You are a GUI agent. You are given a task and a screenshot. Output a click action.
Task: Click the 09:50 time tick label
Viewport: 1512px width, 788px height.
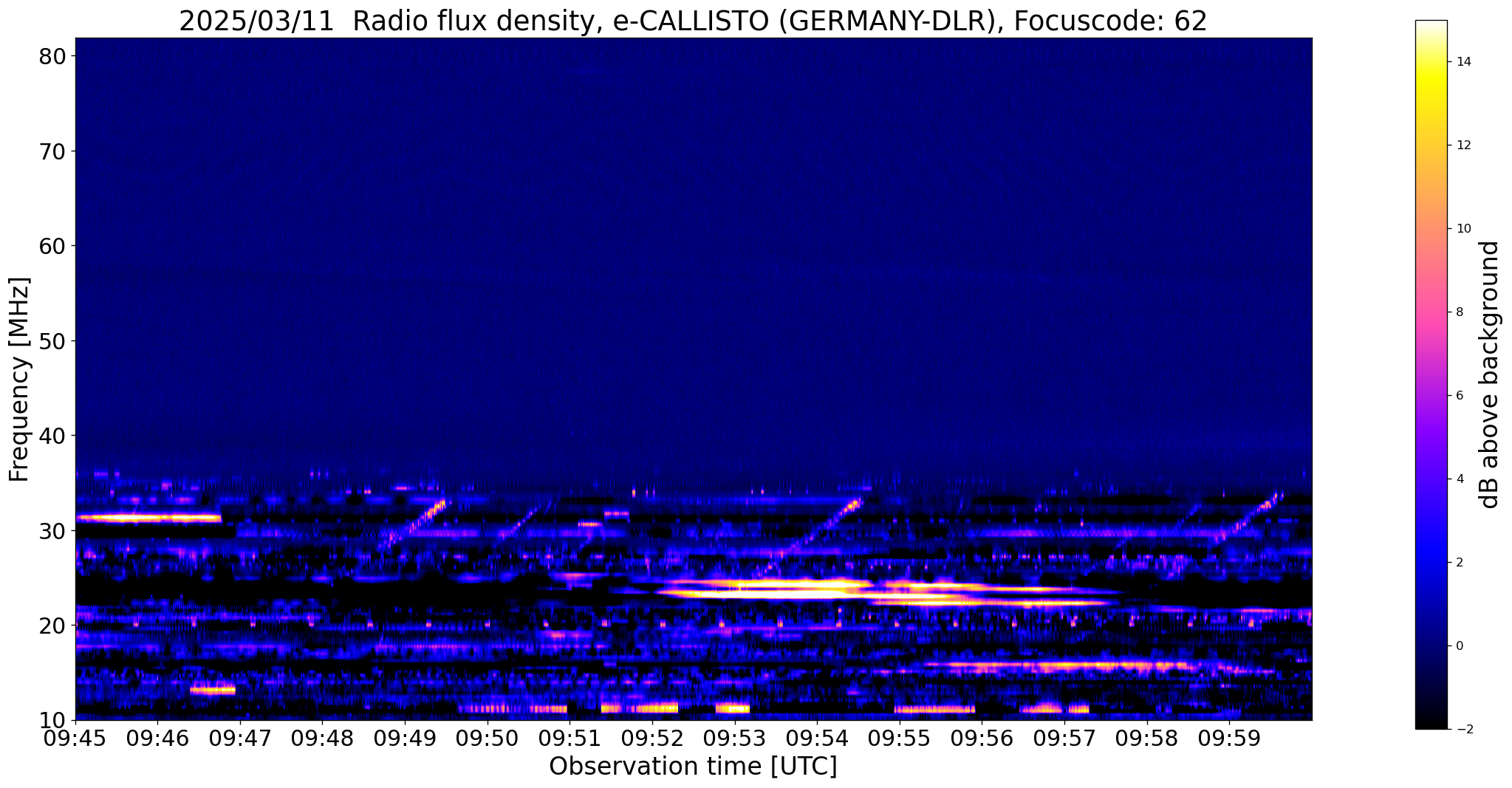488,738
